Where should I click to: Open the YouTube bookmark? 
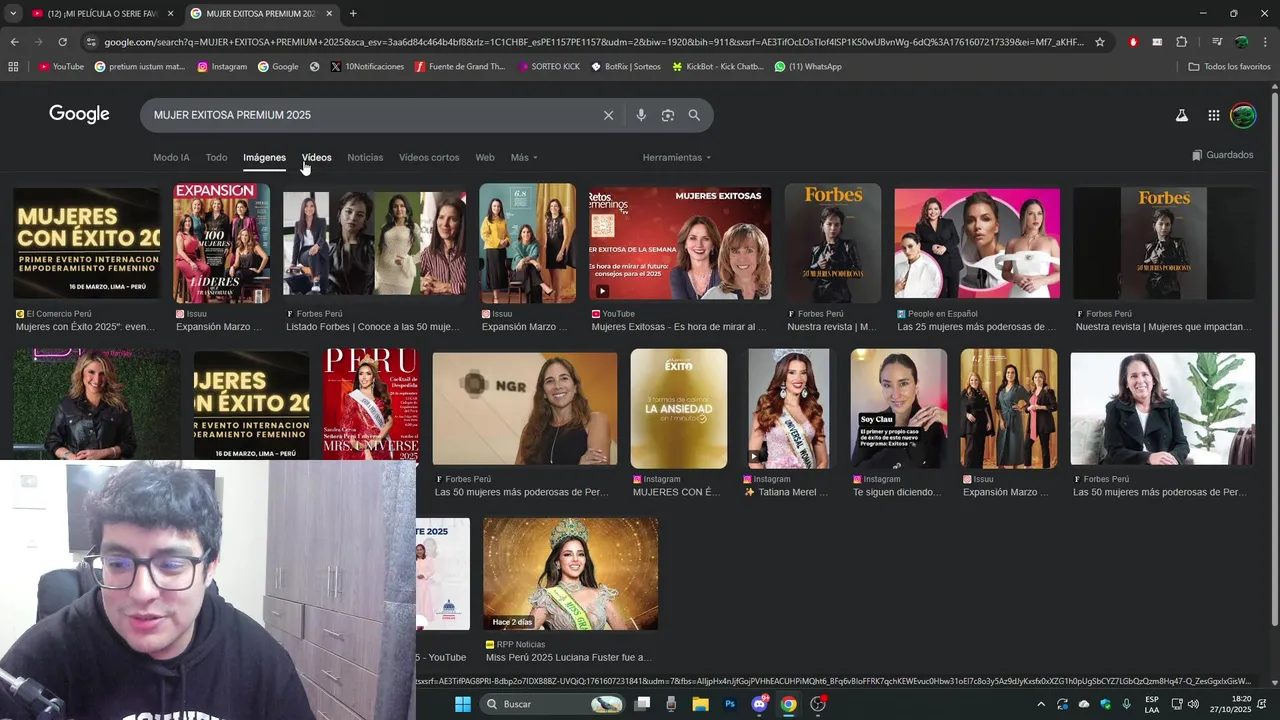(61, 67)
